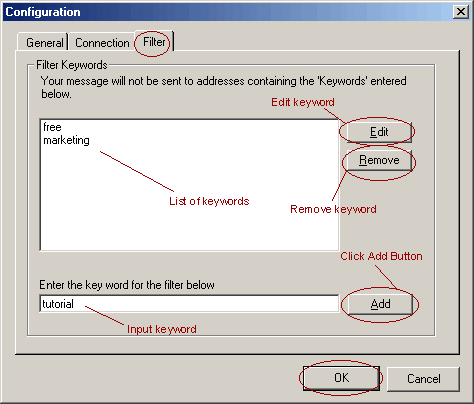The width and height of the screenshot is (474, 404).
Task: Remove the selected keyword with Remove button
Action: [379, 160]
